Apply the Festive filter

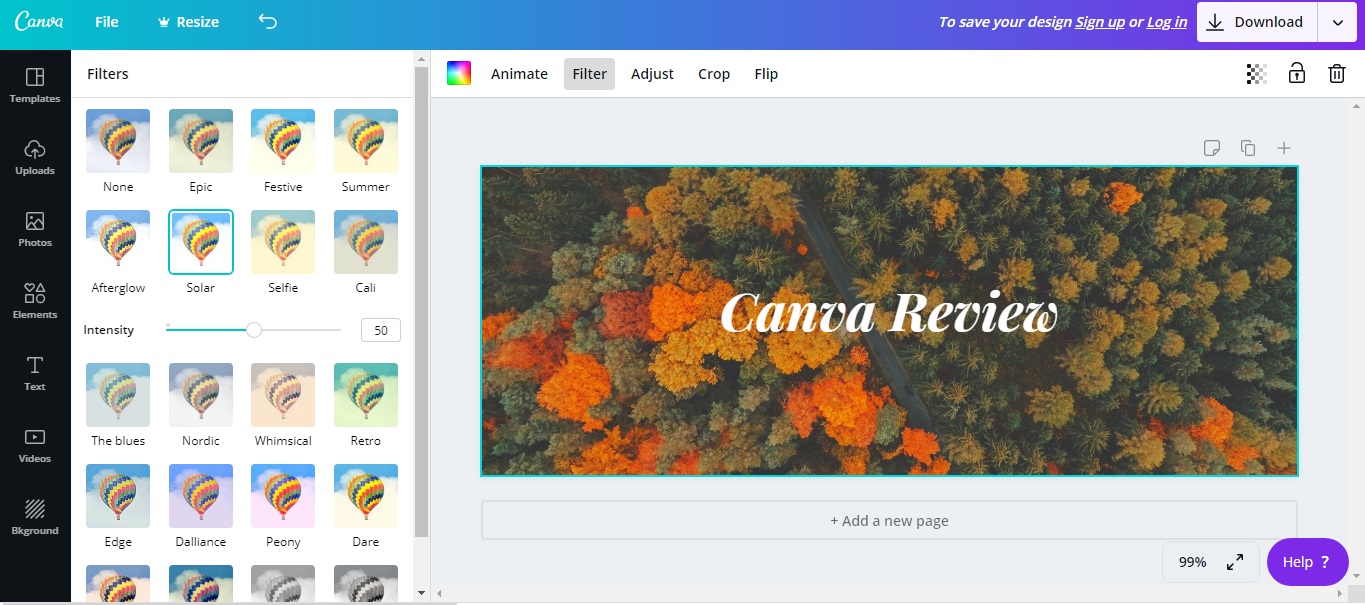[x=283, y=141]
